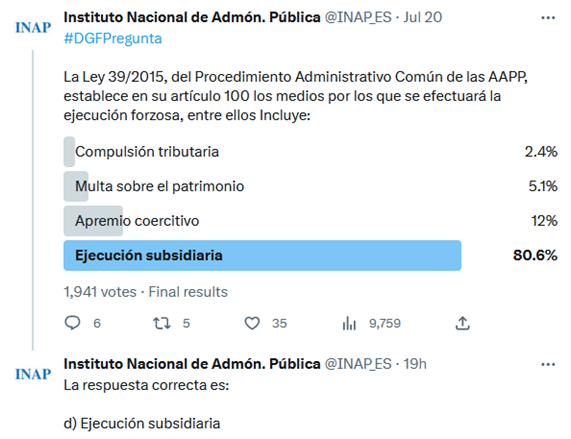Click INAP avatar on the first tweet
The width and height of the screenshot is (571, 439).
click(x=33, y=27)
